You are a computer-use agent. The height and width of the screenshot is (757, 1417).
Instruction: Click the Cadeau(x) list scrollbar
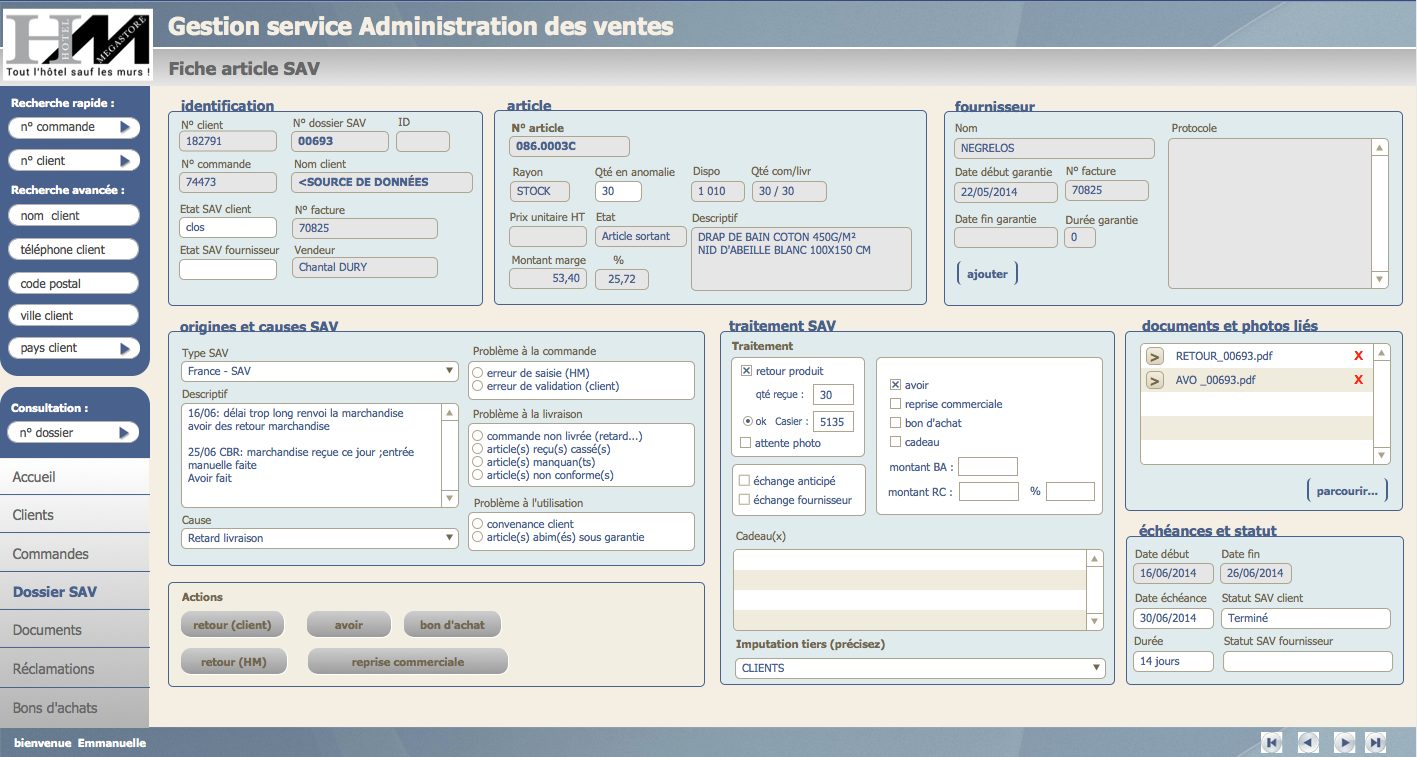[1095, 590]
